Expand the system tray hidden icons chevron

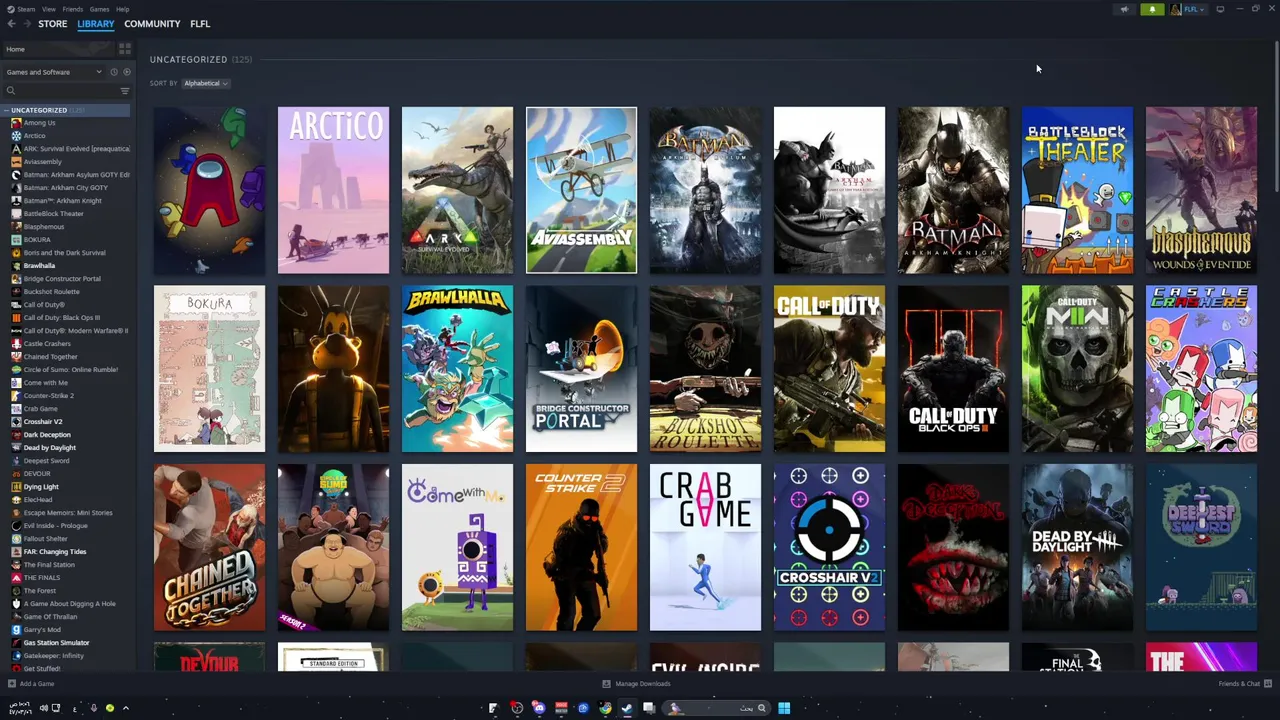[x=126, y=708]
